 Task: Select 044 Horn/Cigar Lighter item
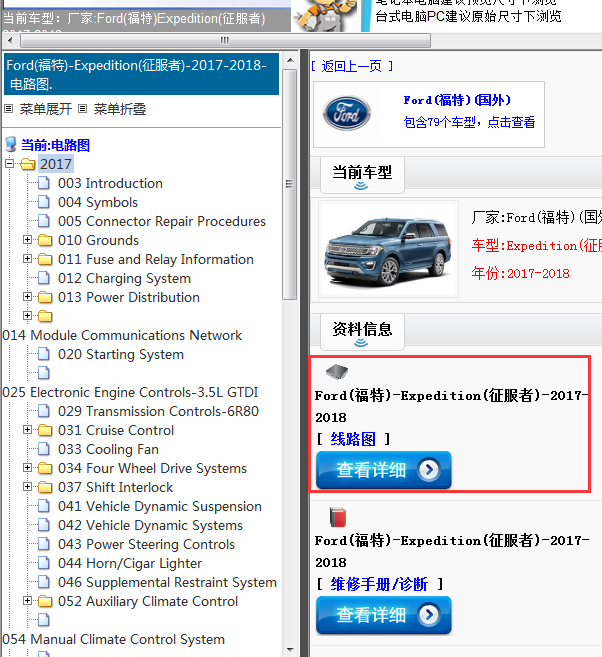pos(130,564)
